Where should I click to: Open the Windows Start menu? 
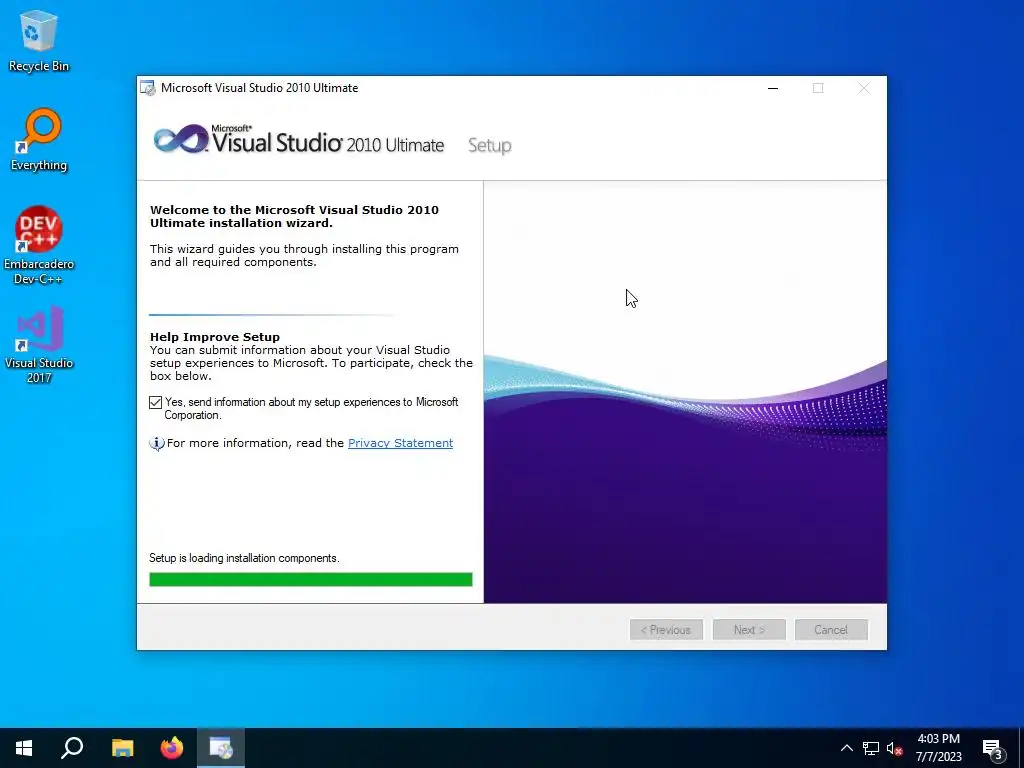24,748
